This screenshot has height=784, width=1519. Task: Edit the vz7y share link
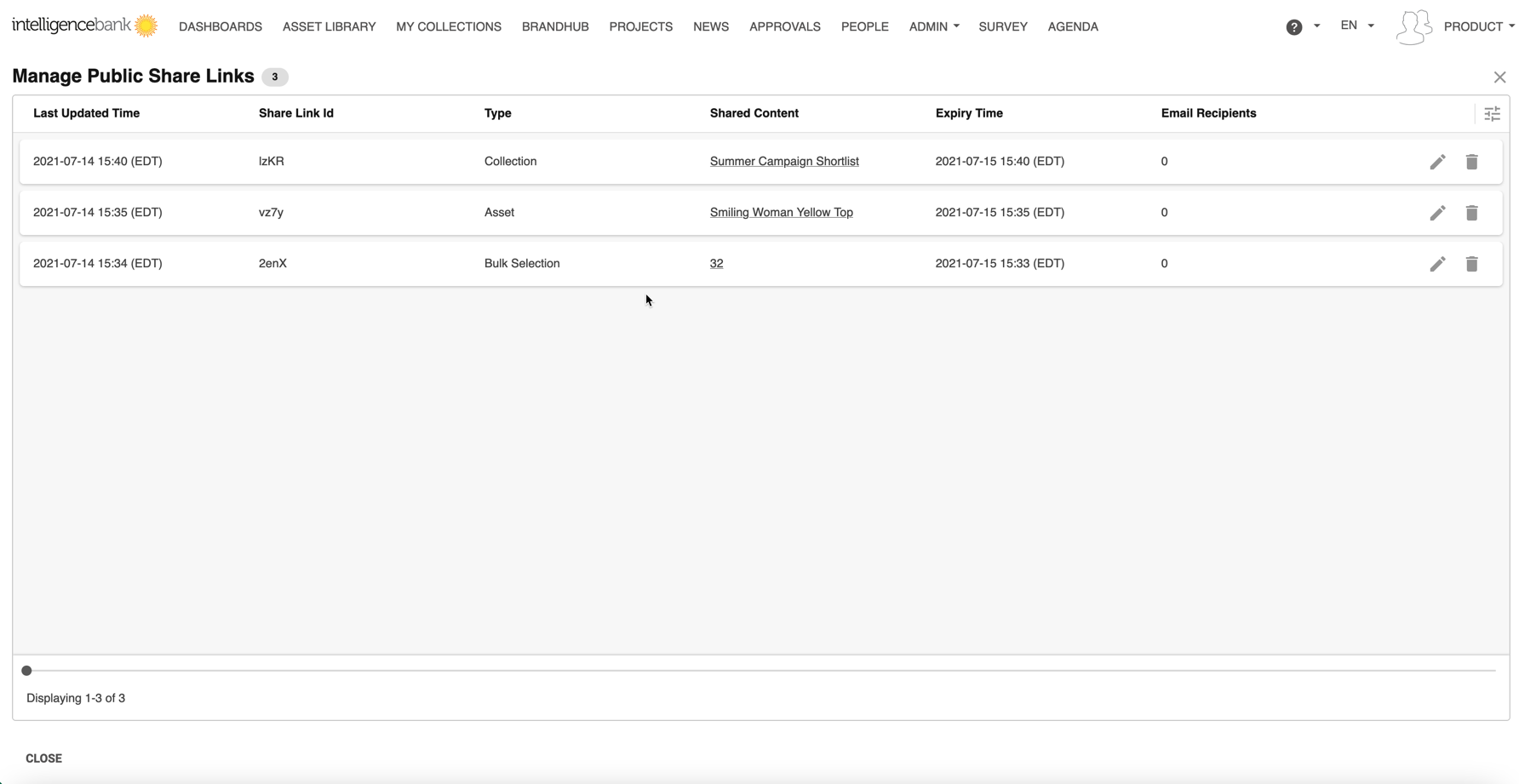click(x=1437, y=213)
